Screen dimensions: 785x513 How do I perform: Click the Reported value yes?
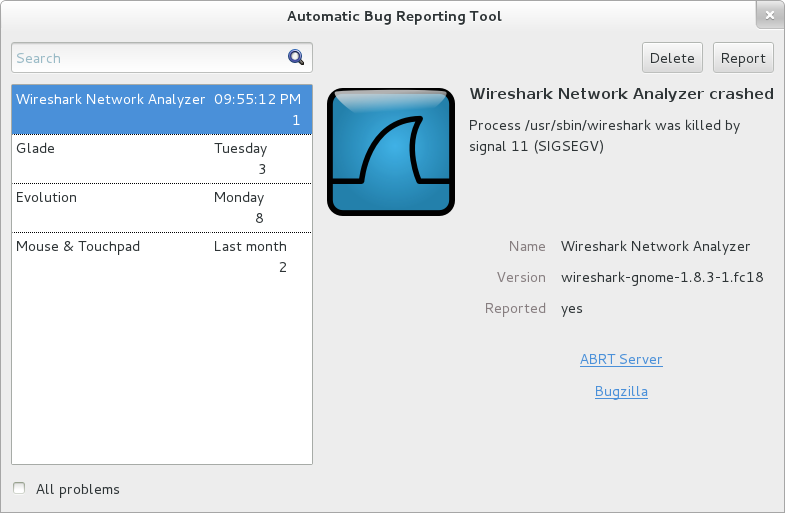(572, 309)
